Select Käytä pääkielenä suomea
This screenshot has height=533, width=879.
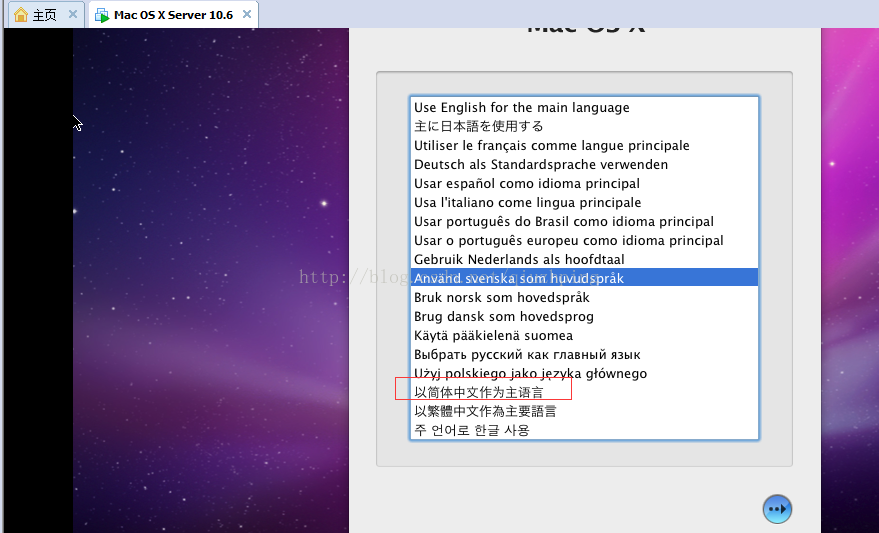tap(584, 335)
